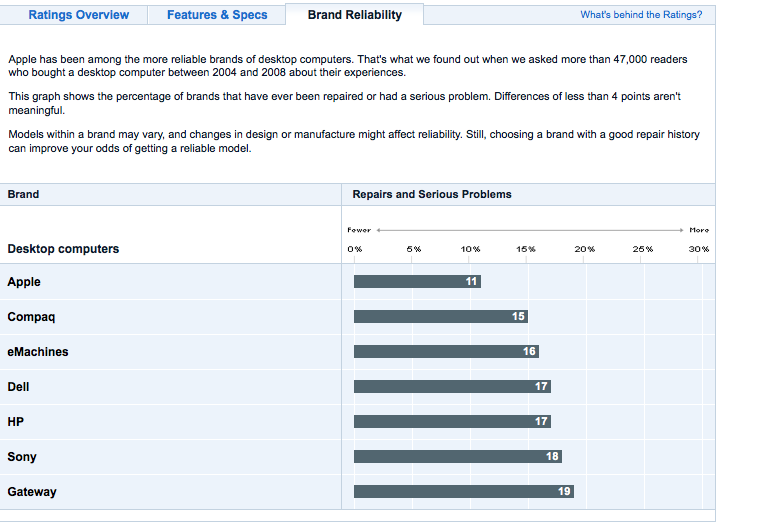Click the 20% axis label
762x528 pixels.
point(585,249)
